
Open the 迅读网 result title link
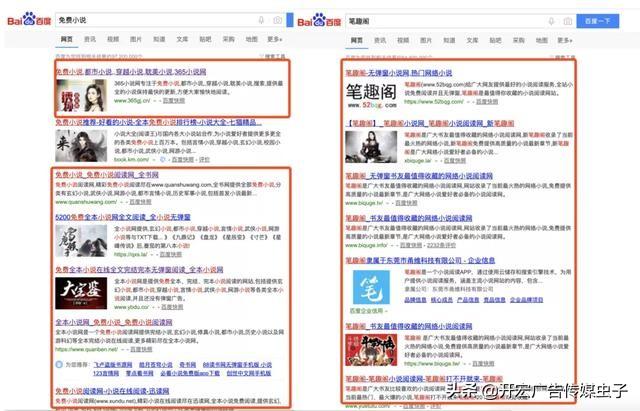[112, 391]
